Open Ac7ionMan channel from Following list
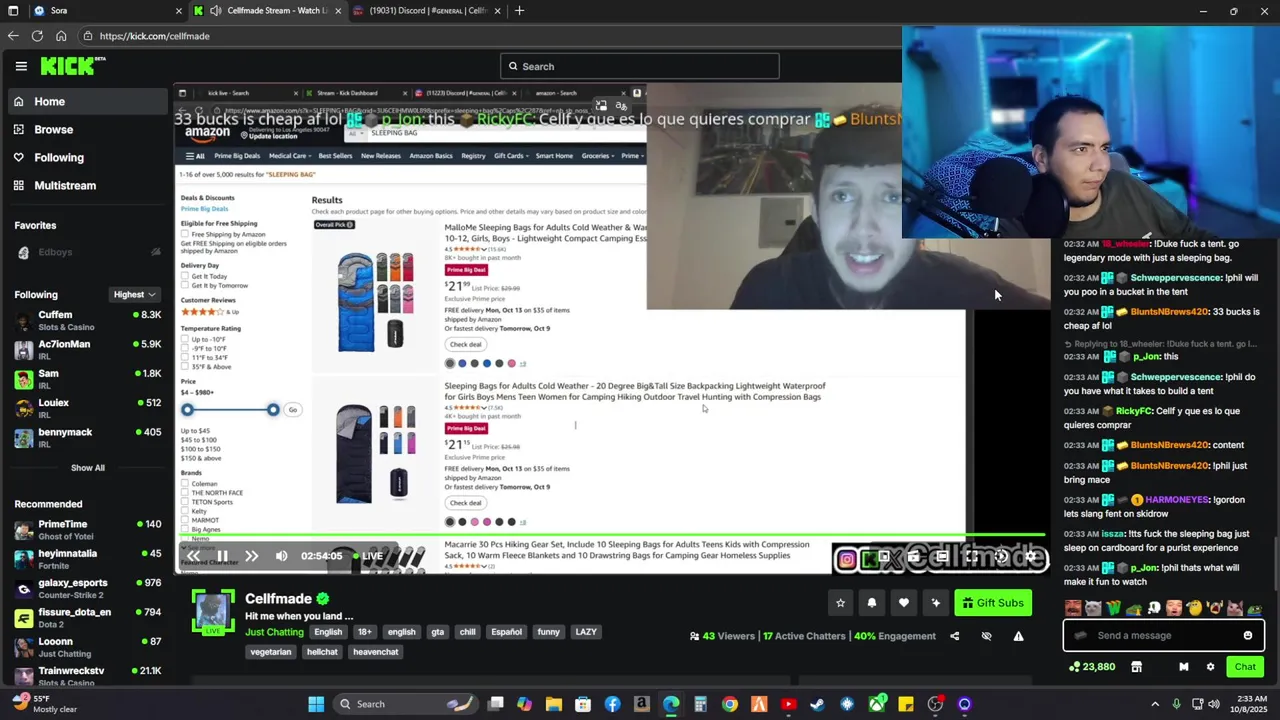This screenshot has height=720, width=1280. tap(87, 350)
